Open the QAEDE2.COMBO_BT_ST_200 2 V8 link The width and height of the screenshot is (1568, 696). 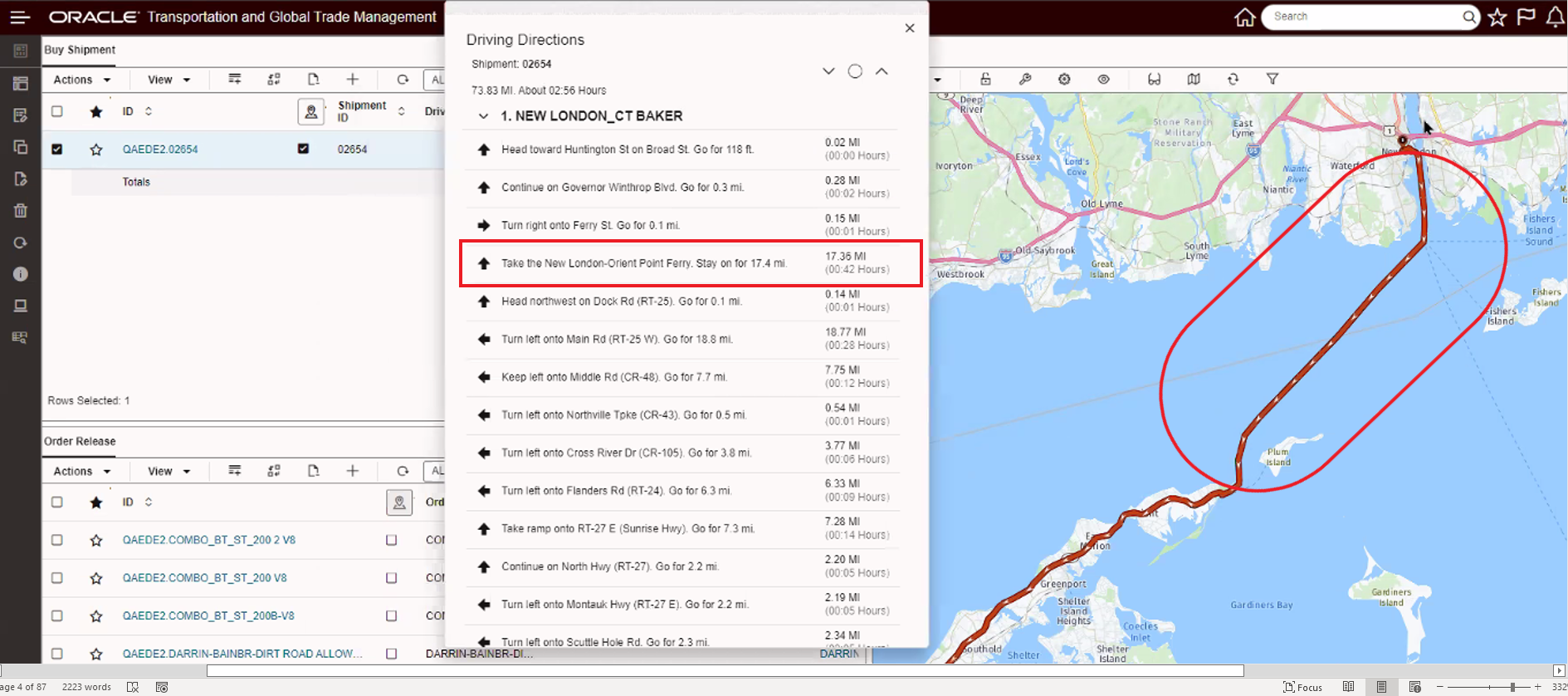(x=209, y=540)
